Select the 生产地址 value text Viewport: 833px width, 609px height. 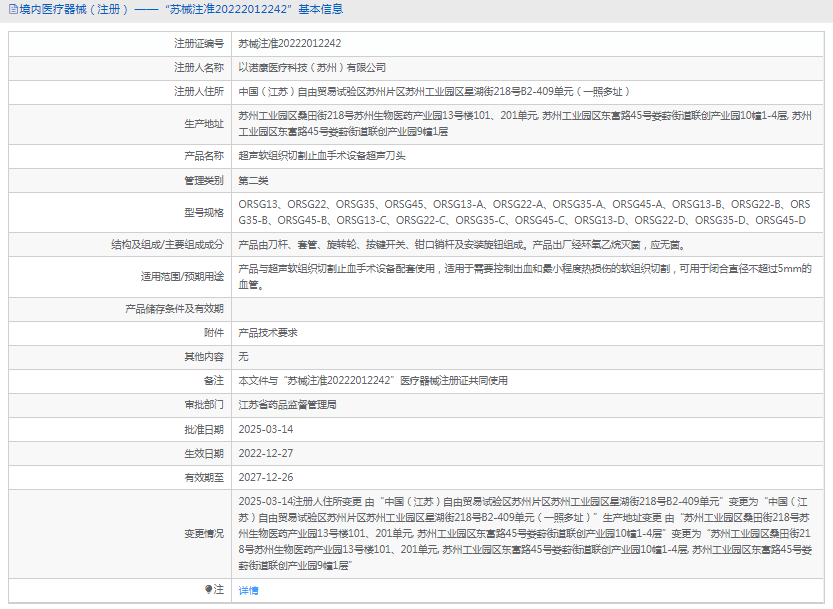[x=525, y=124]
